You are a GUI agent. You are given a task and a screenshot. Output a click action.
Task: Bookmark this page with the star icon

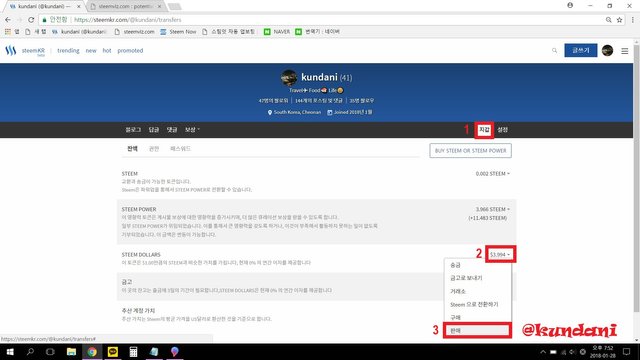(619, 20)
